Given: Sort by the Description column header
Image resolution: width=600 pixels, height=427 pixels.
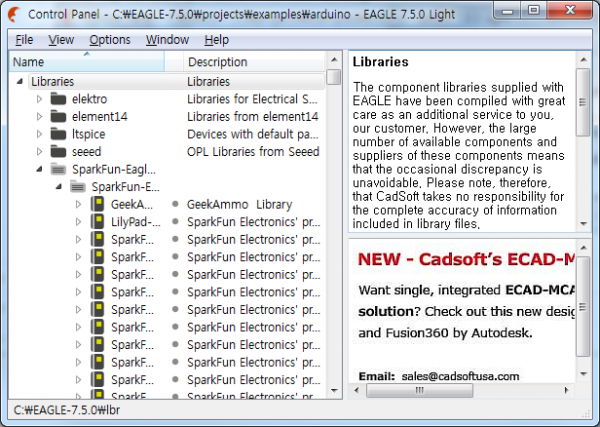Looking at the screenshot, I should pos(254,62).
